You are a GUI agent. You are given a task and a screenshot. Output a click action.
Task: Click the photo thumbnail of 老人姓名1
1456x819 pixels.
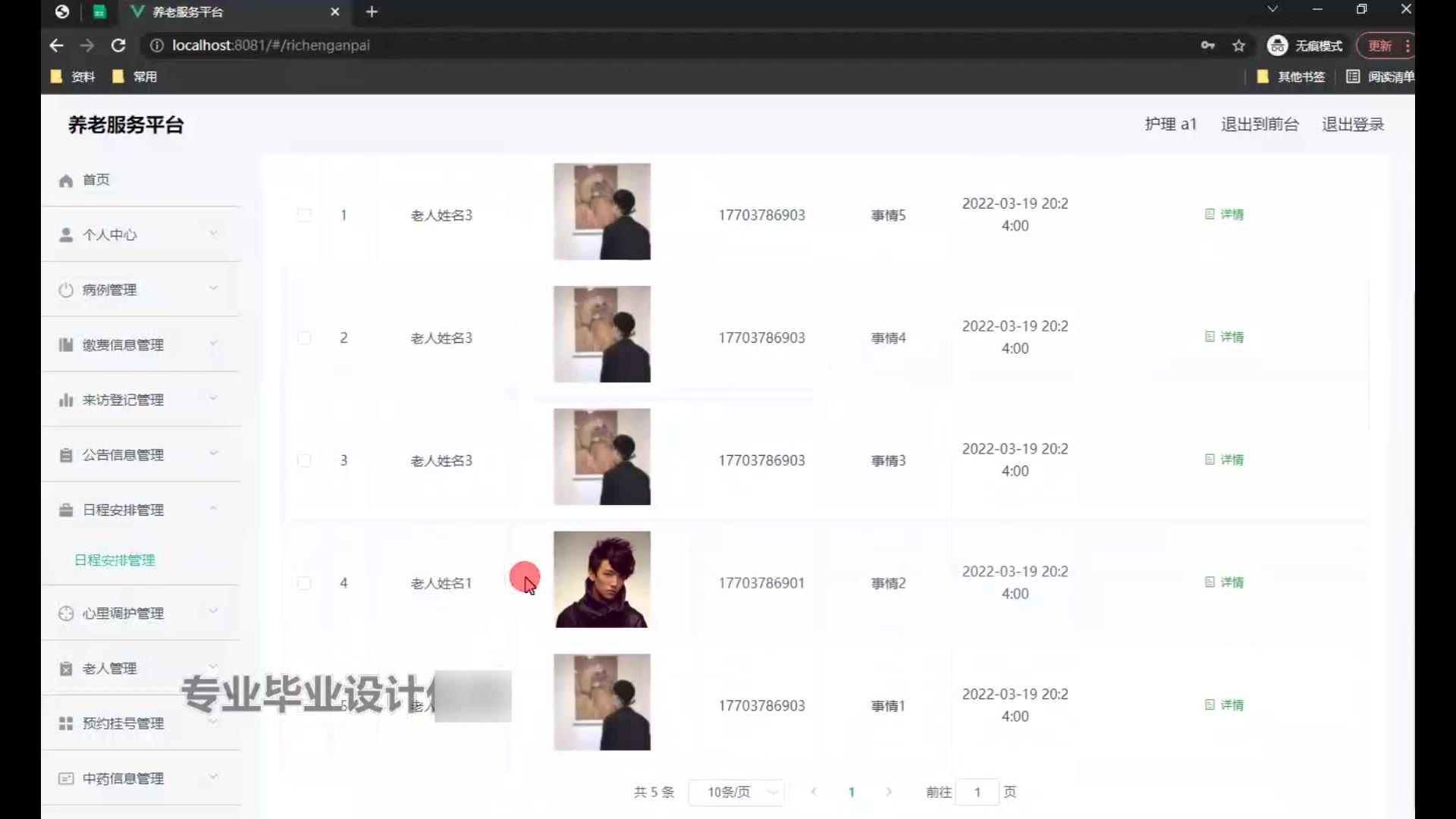(x=601, y=579)
